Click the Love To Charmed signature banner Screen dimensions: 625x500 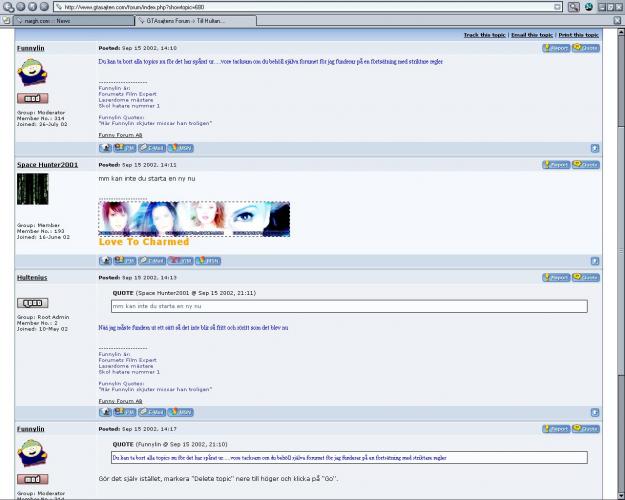click(x=194, y=219)
